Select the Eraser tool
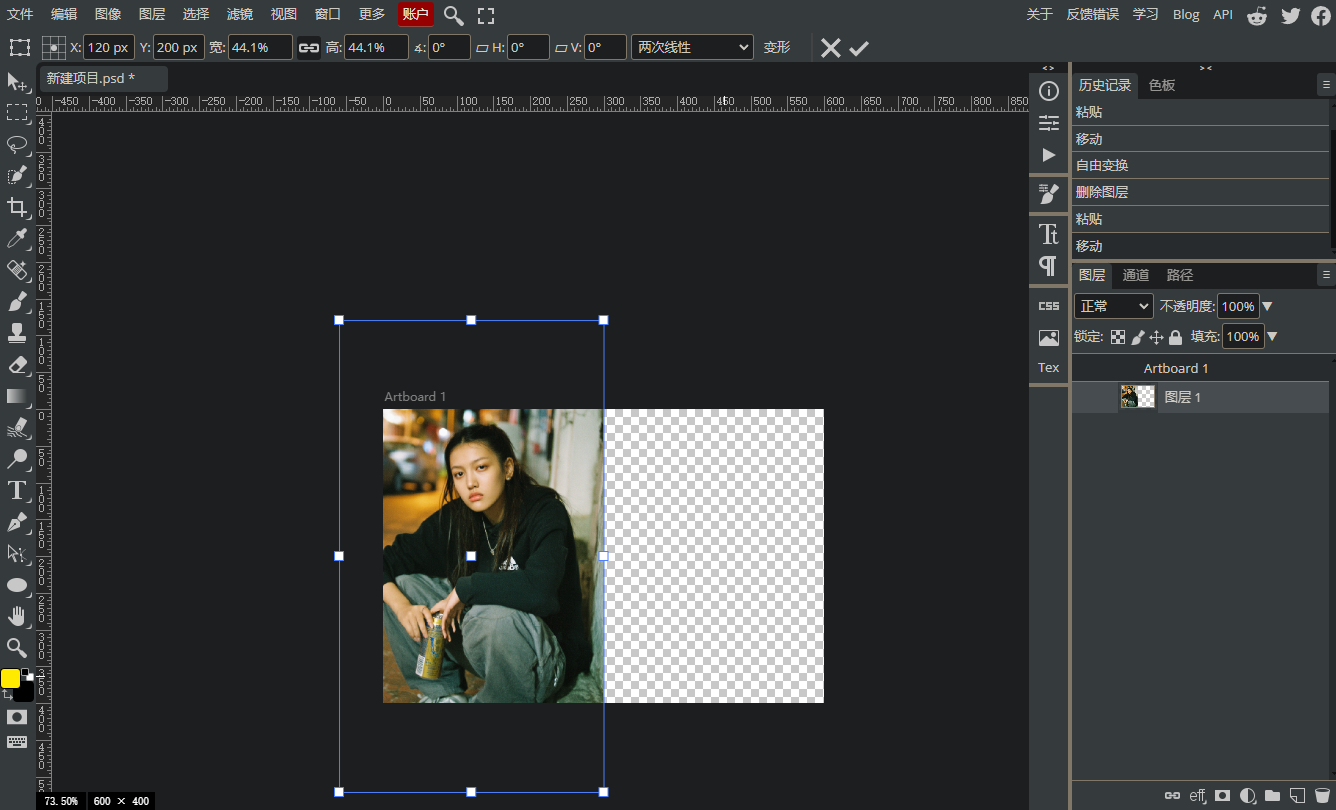Image resolution: width=1336 pixels, height=810 pixels. (x=17, y=364)
